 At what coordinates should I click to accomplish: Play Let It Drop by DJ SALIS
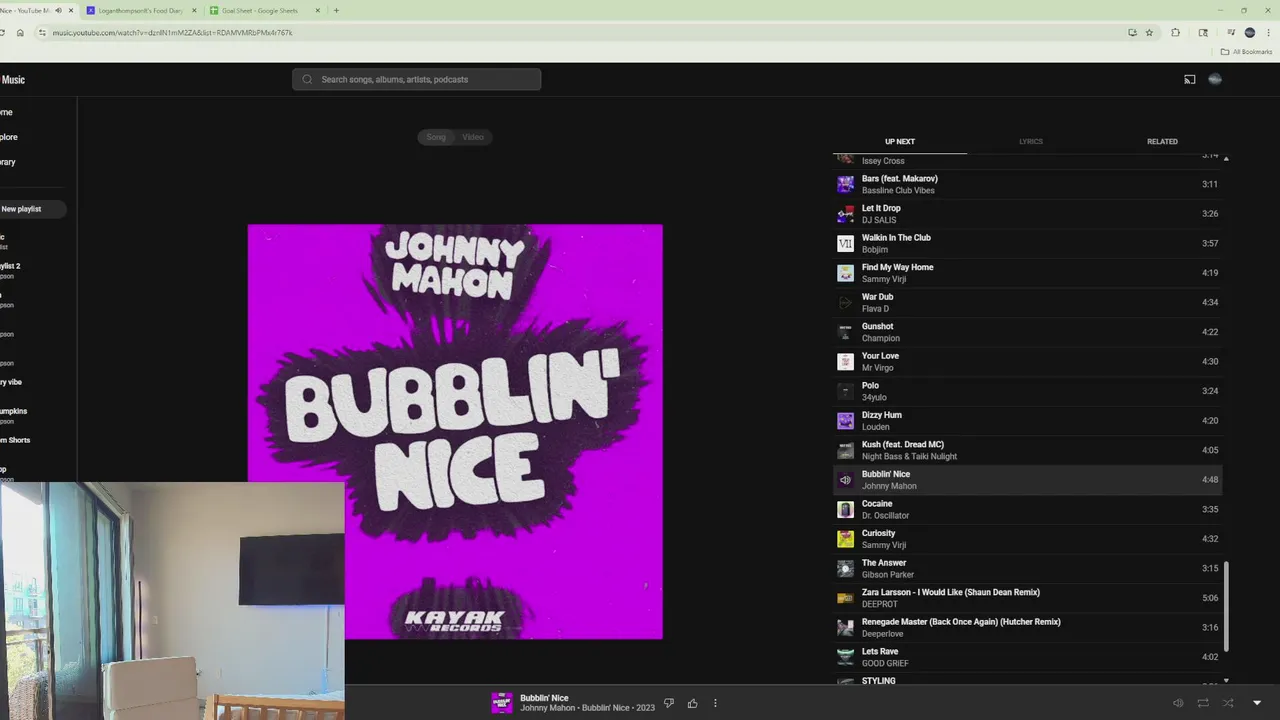[x=1027, y=214]
